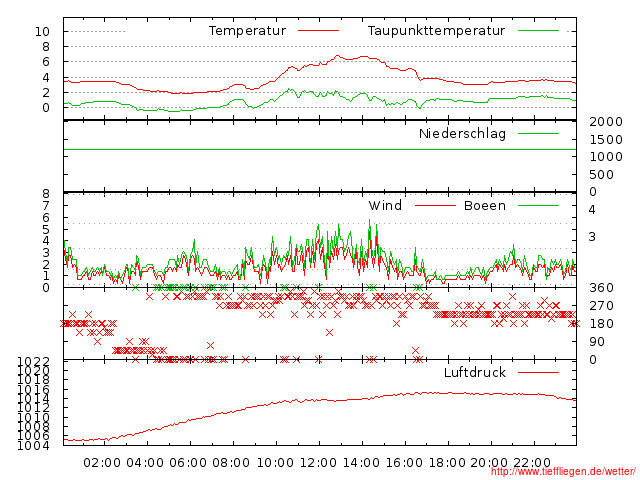The width and height of the screenshot is (640, 480).
Task: Click the 1500 precipitation axis value
Action: pos(606,140)
